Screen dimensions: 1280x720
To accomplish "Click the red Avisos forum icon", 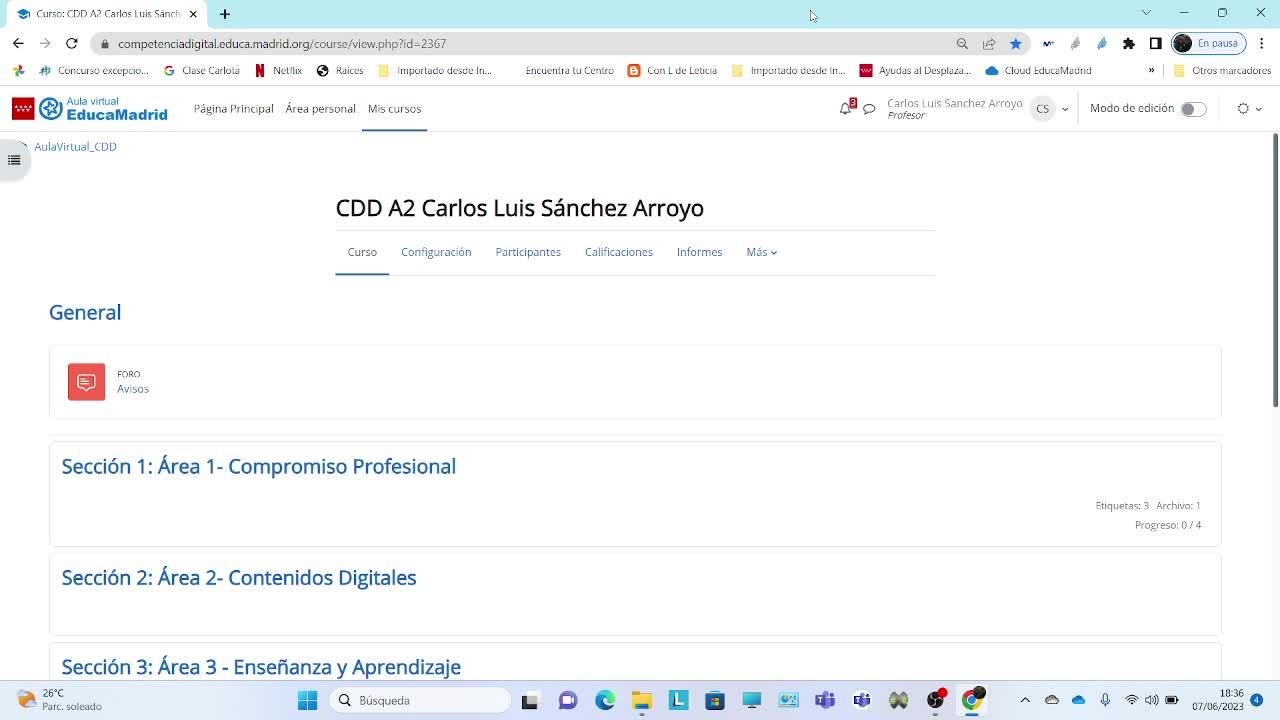I will coord(86,382).
